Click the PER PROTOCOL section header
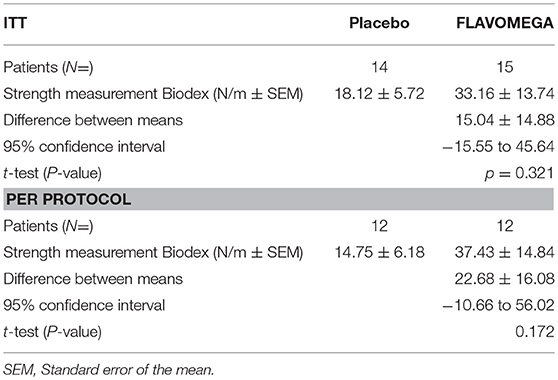558x380 pixels. pos(69,199)
